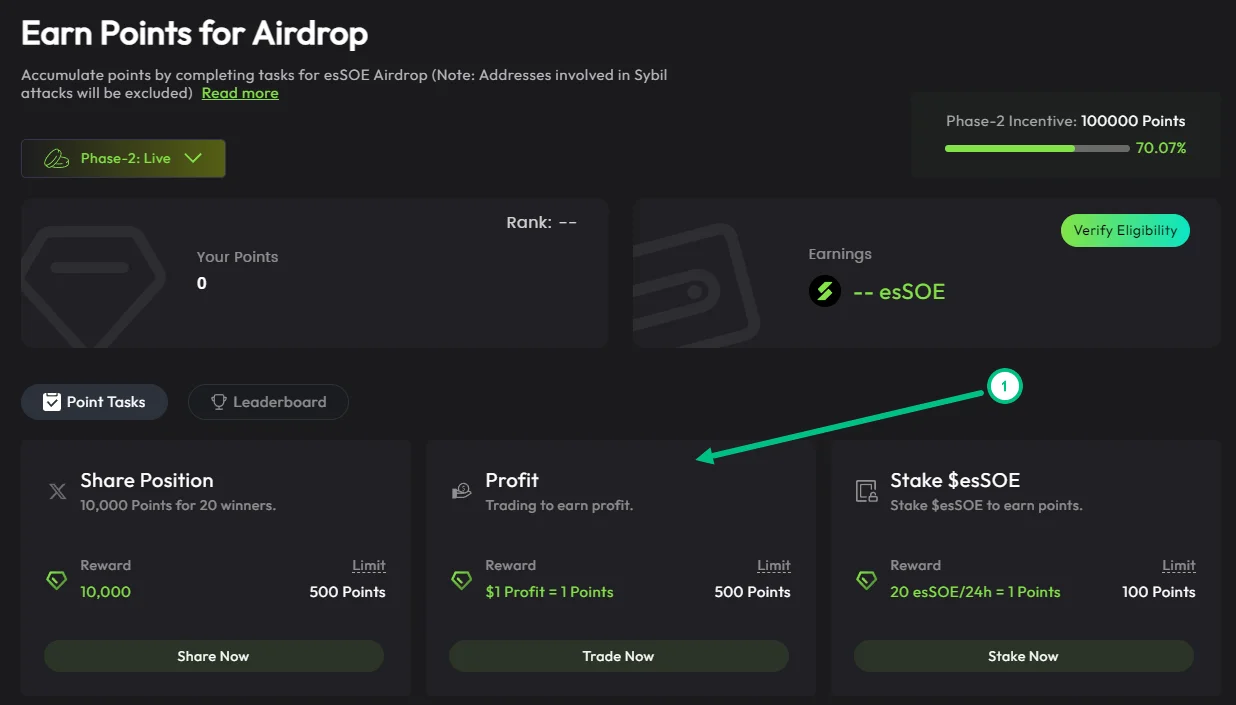
Task: Click the Trade Now button
Action: point(618,656)
